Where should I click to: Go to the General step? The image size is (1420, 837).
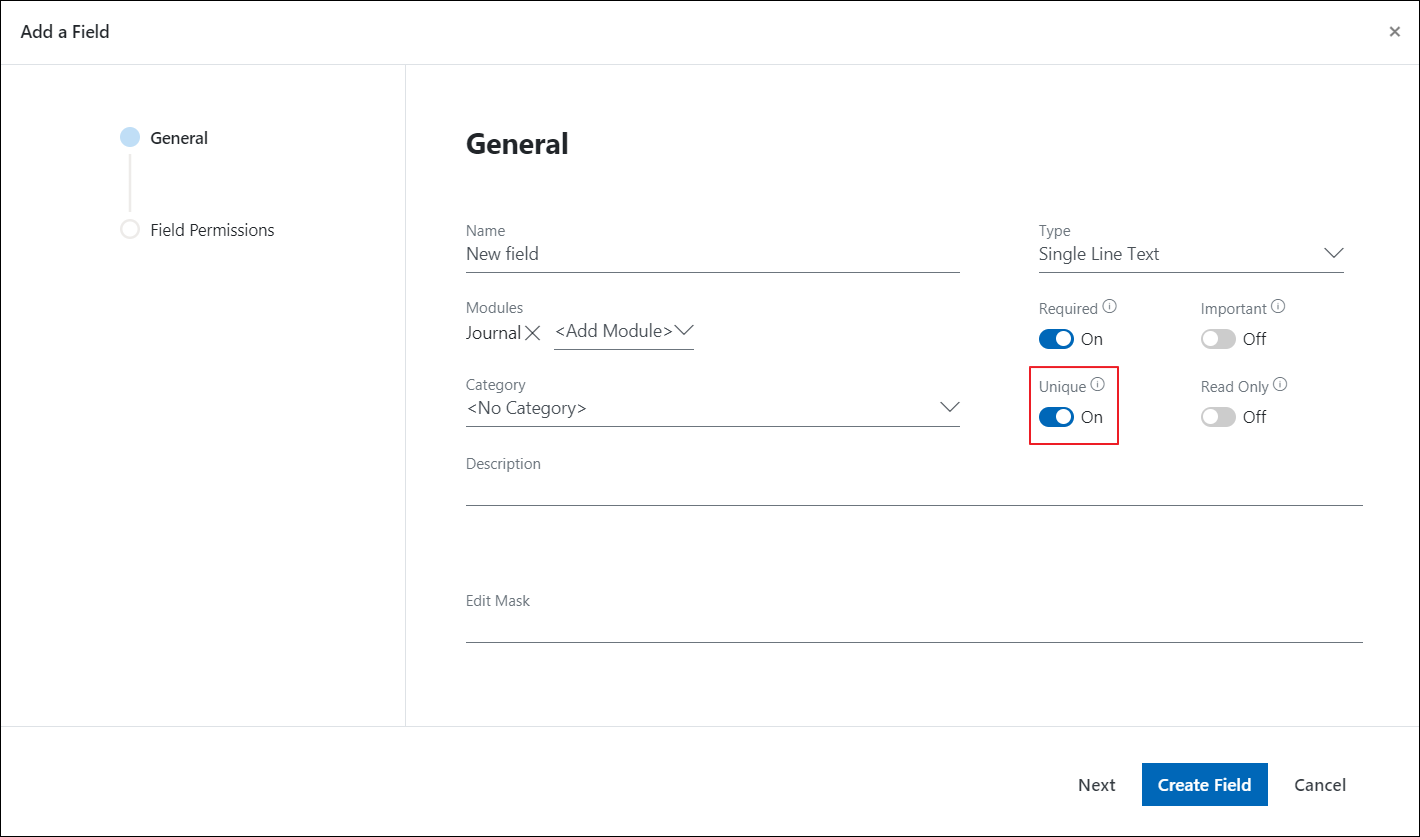tap(164, 138)
